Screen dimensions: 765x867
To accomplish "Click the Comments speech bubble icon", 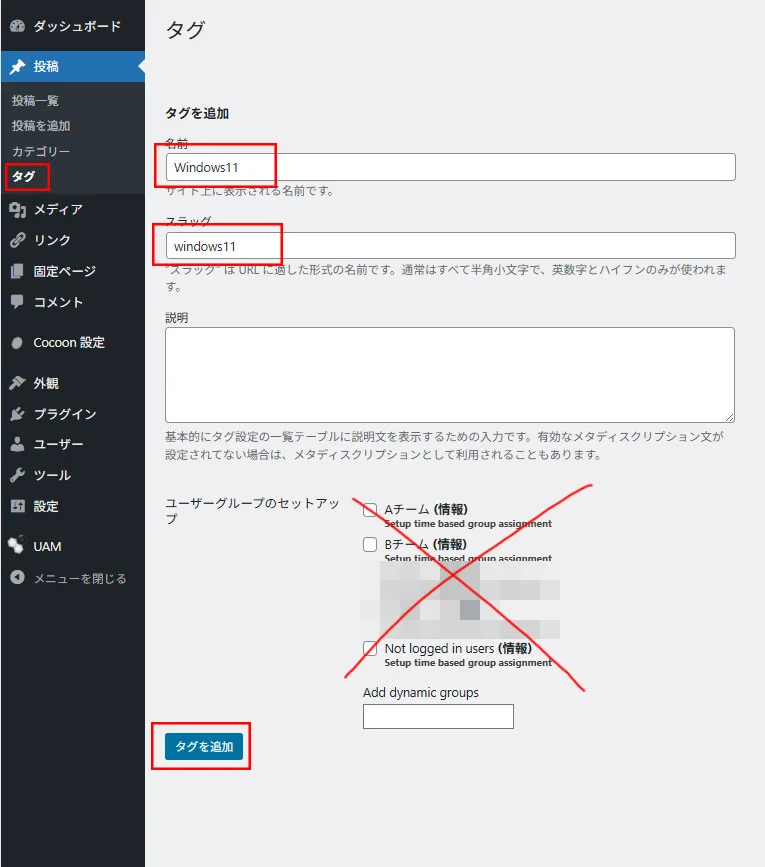I will 17,302.
